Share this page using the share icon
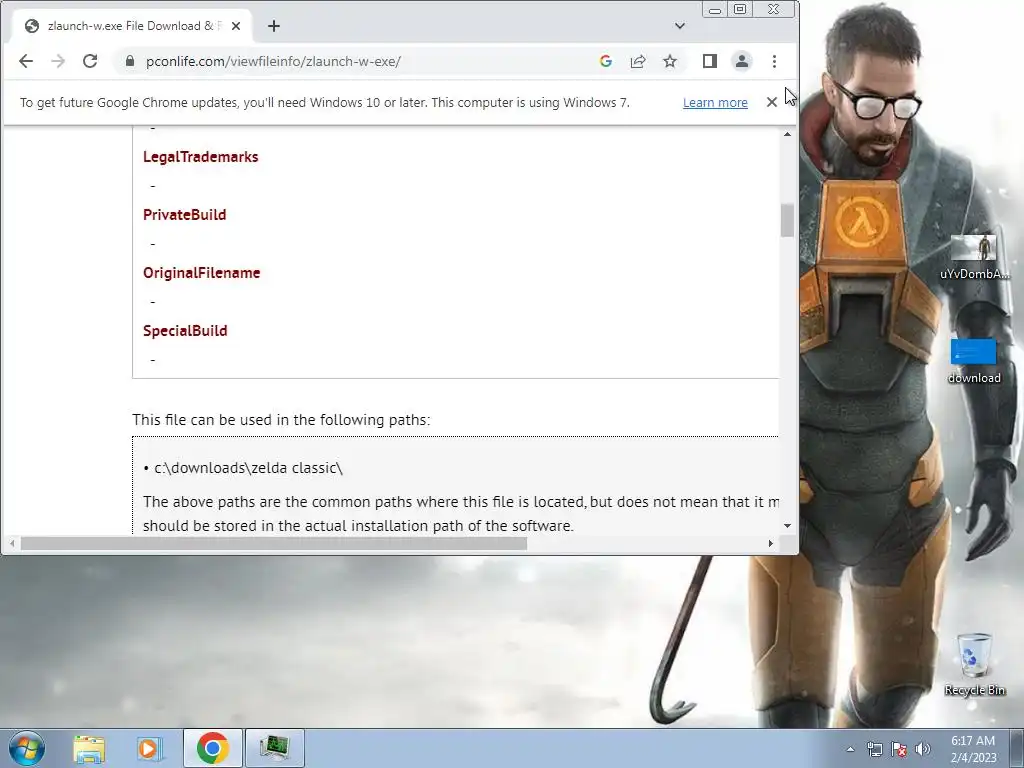 (637, 61)
